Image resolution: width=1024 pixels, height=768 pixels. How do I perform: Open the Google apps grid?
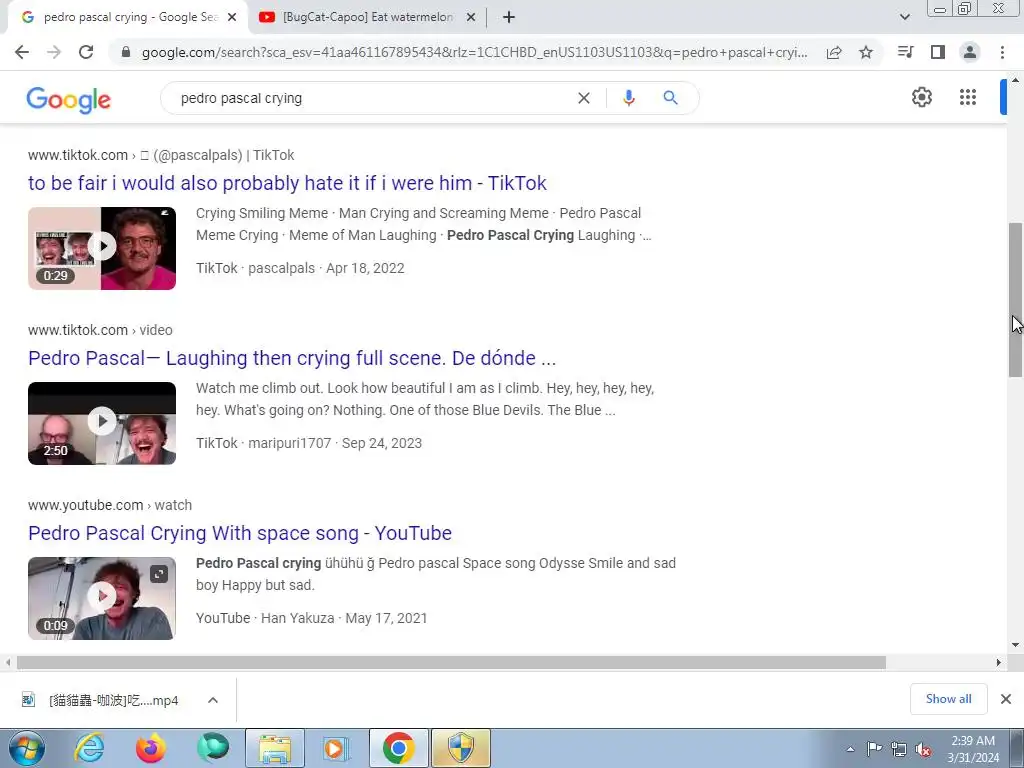[968, 97]
